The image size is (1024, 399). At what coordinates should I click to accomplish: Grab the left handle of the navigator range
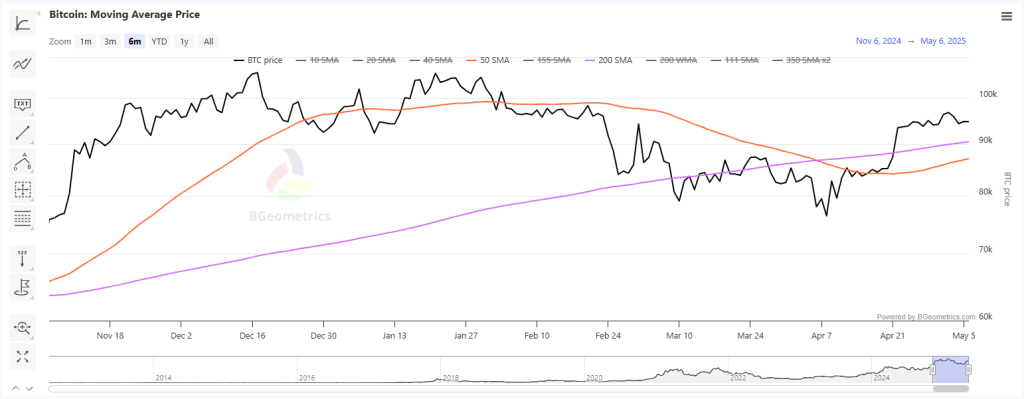933,370
